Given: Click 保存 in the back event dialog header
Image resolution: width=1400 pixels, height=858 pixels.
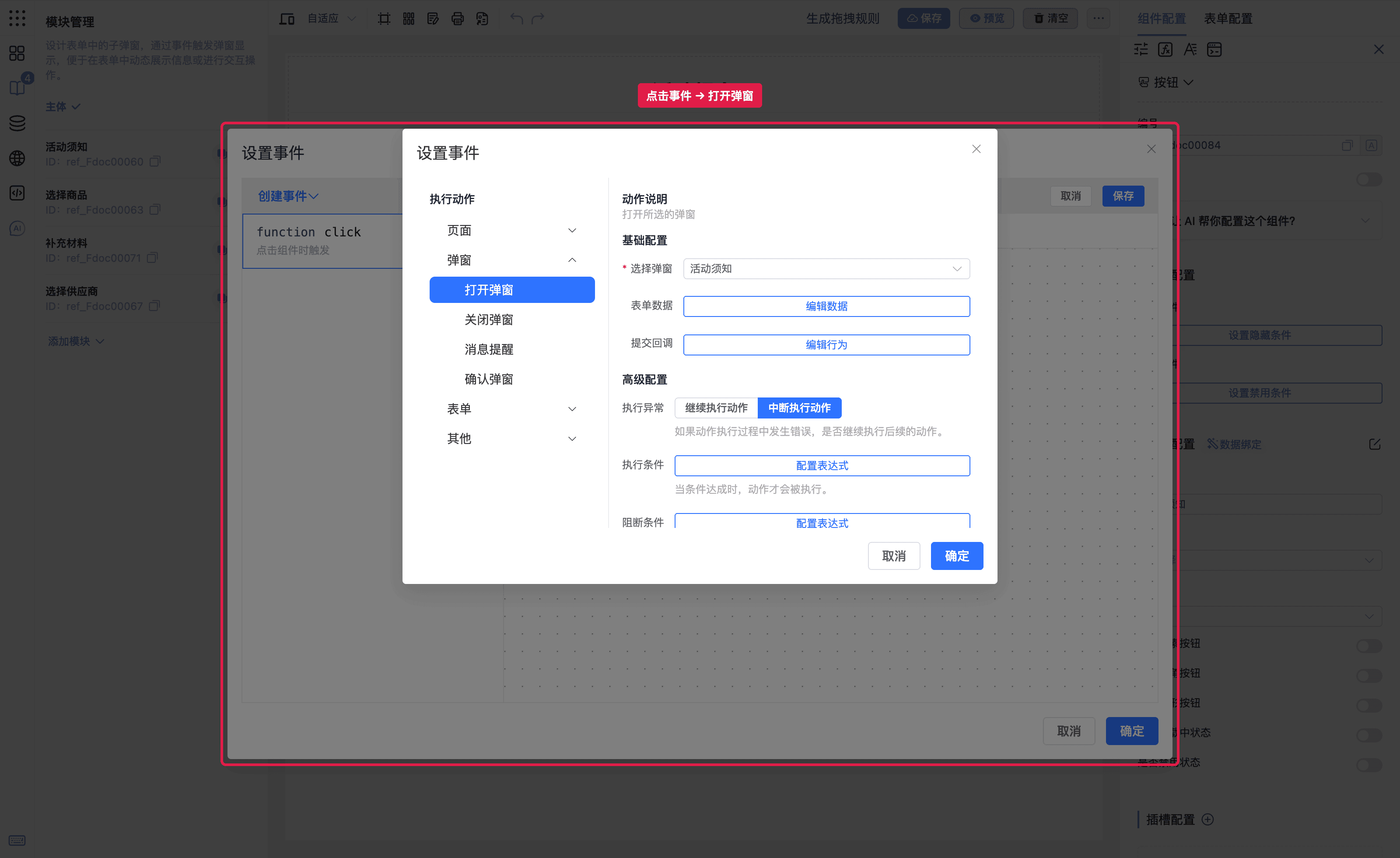Looking at the screenshot, I should point(1123,196).
